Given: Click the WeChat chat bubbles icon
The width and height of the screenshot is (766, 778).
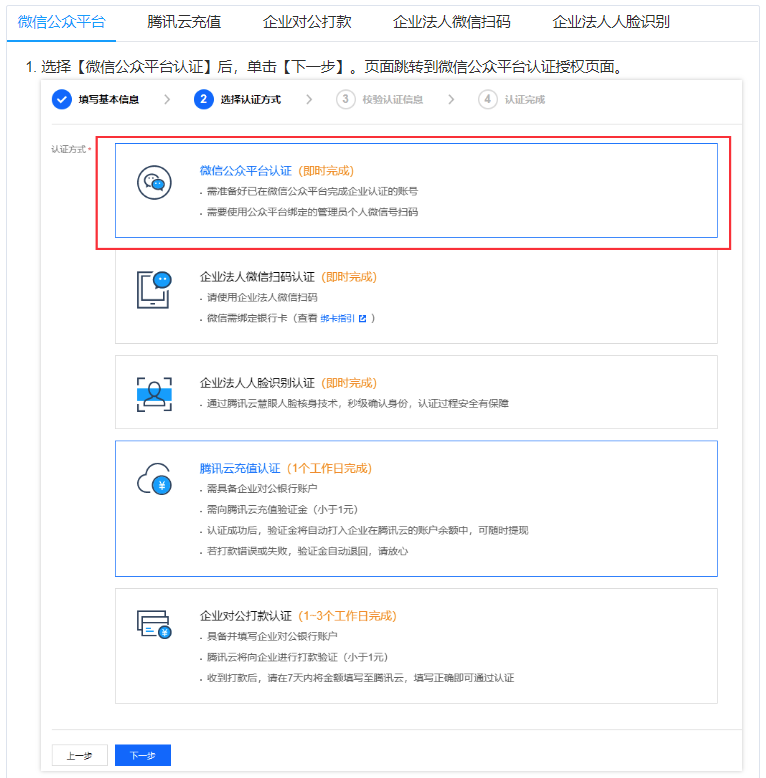Looking at the screenshot, I should [154, 183].
